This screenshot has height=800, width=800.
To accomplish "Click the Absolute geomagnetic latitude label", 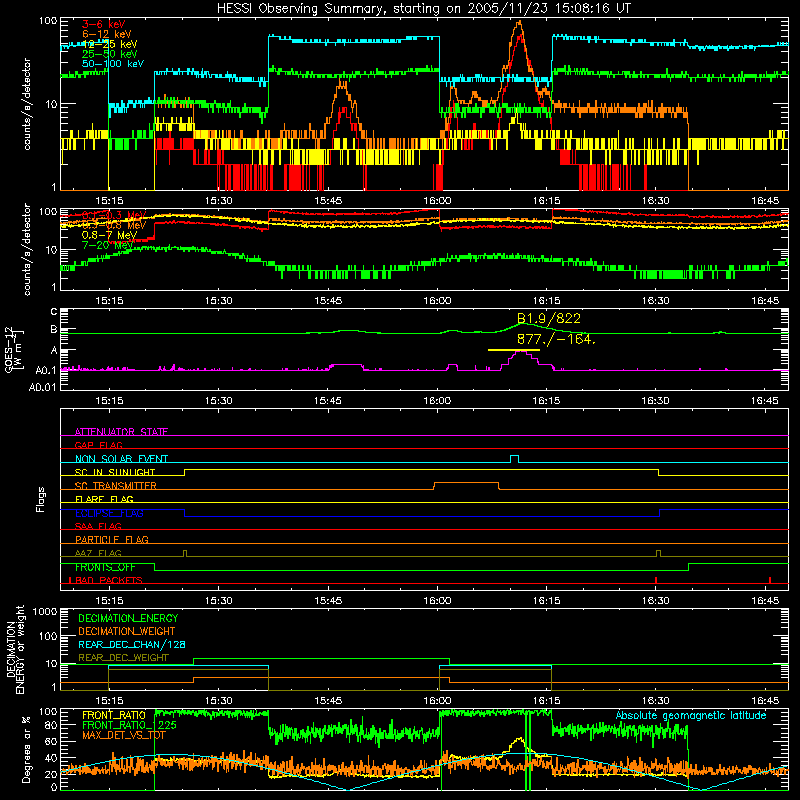I will [x=691, y=716].
